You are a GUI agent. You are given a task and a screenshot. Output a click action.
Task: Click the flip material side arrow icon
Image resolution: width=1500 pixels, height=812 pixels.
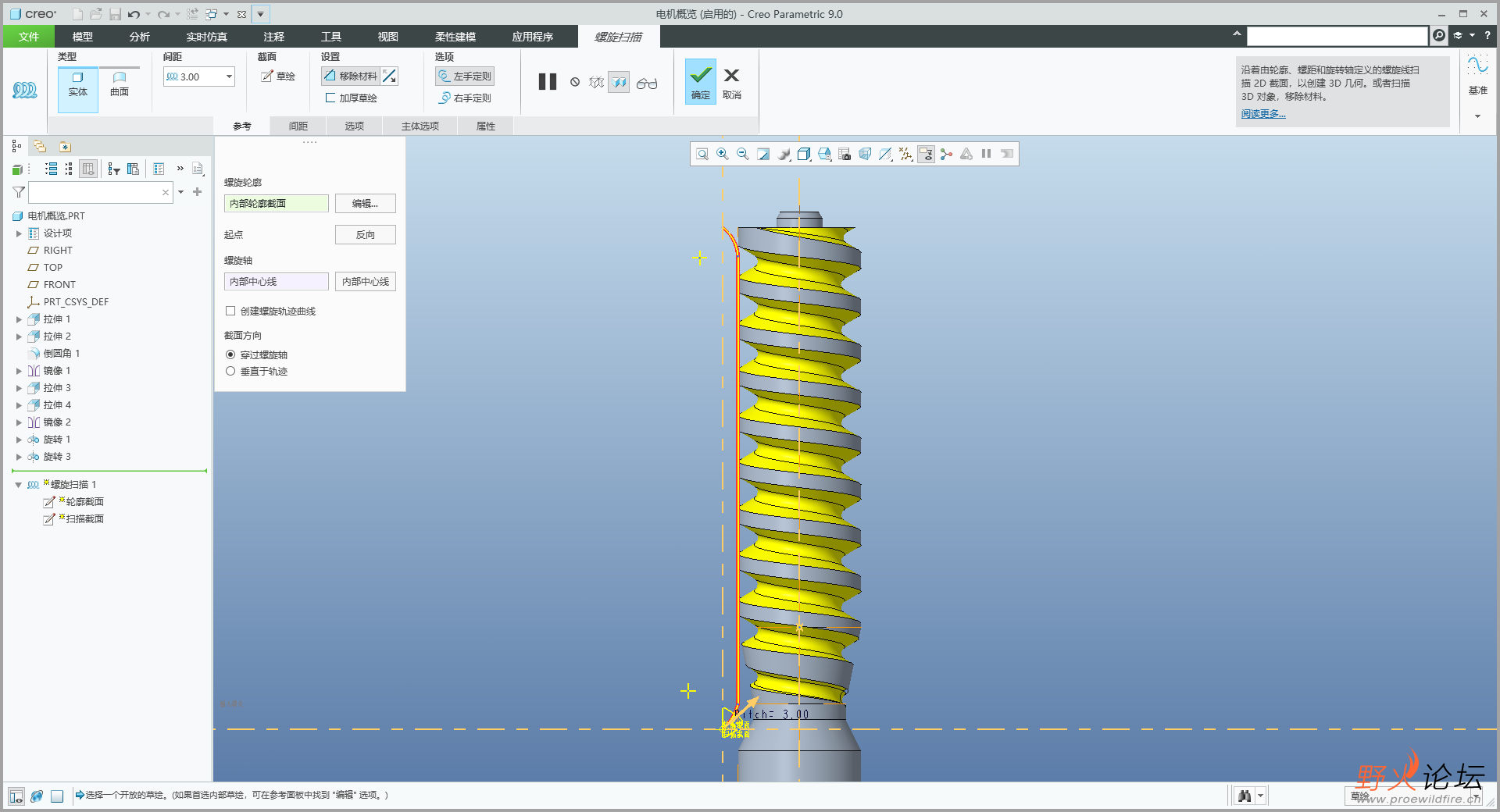click(390, 76)
